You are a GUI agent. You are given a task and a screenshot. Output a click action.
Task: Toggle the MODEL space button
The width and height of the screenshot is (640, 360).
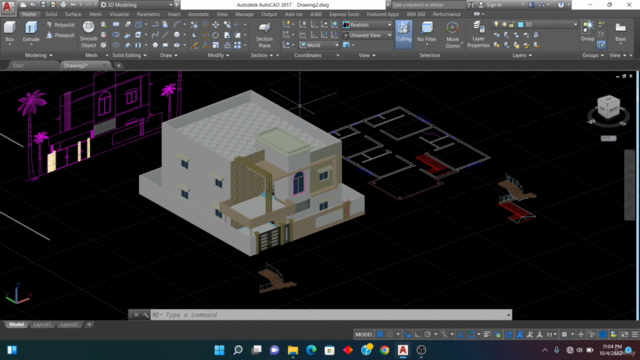[x=364, y=334]
